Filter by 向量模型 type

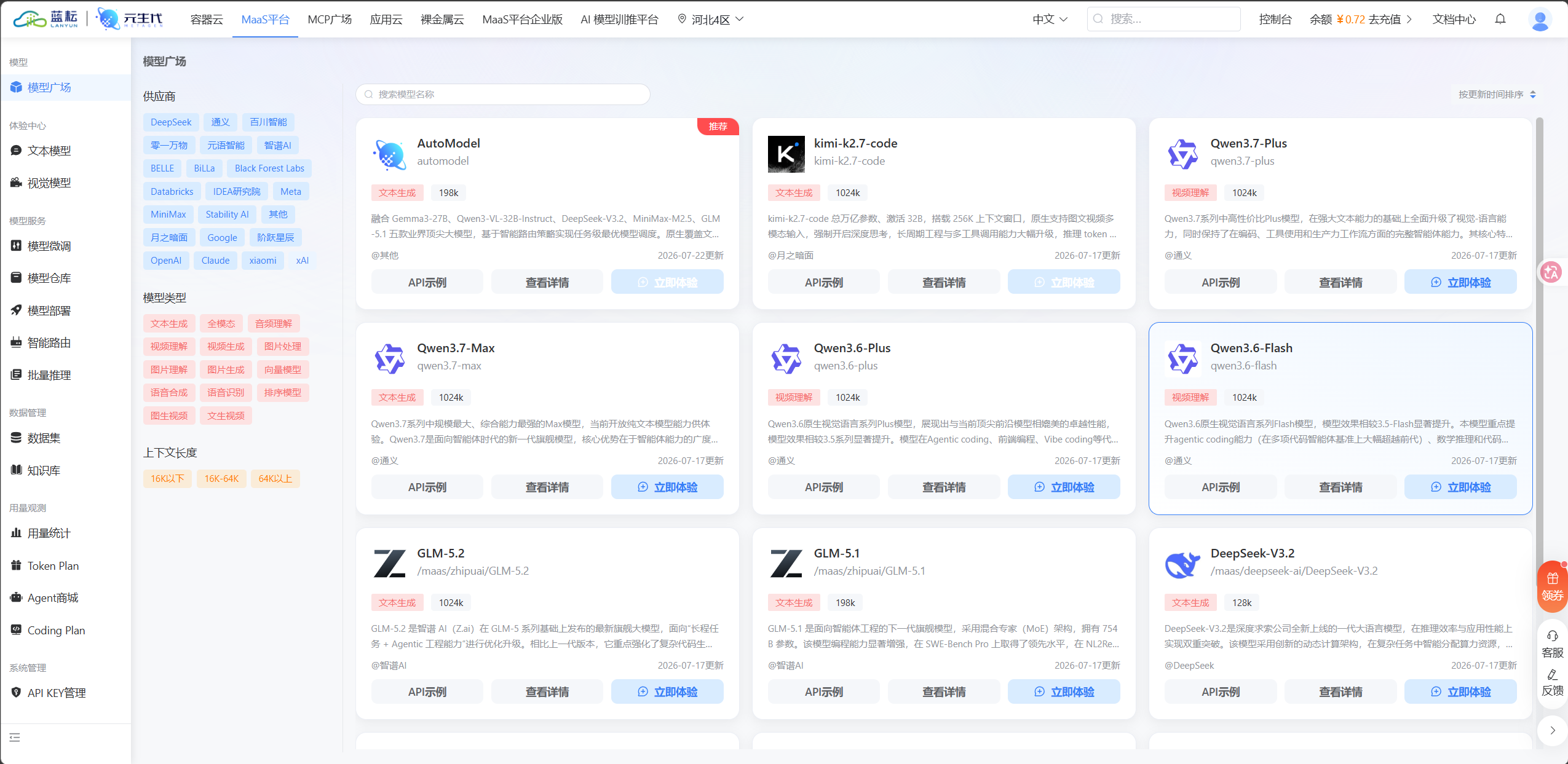tap(283, 369)
